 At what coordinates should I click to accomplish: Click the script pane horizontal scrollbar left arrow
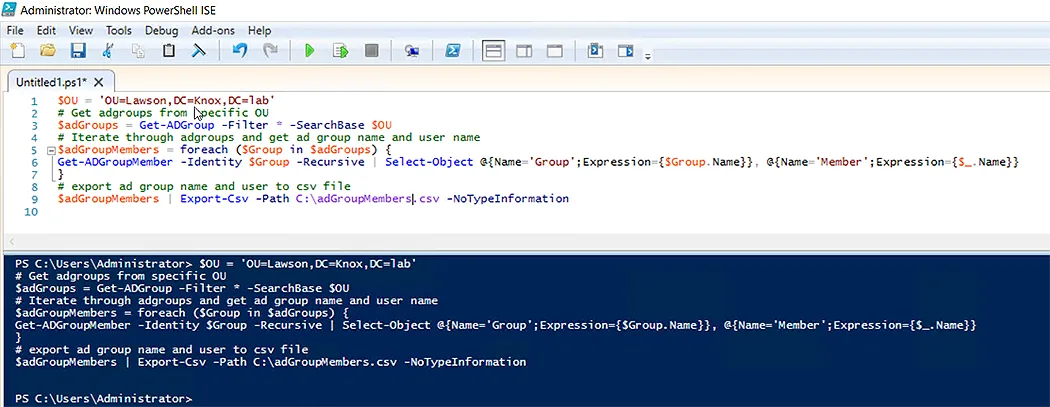tap(9, 242)
